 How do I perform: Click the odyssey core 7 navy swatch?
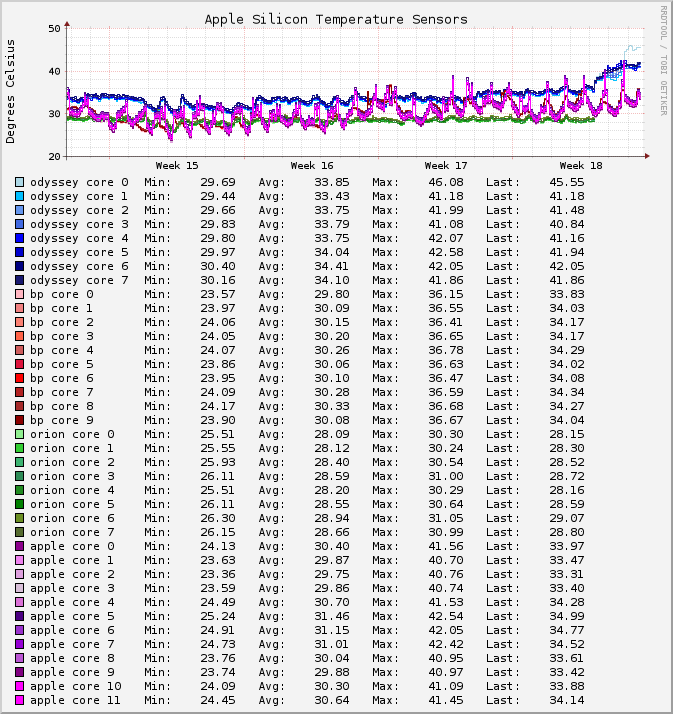[x=20, y=280]
